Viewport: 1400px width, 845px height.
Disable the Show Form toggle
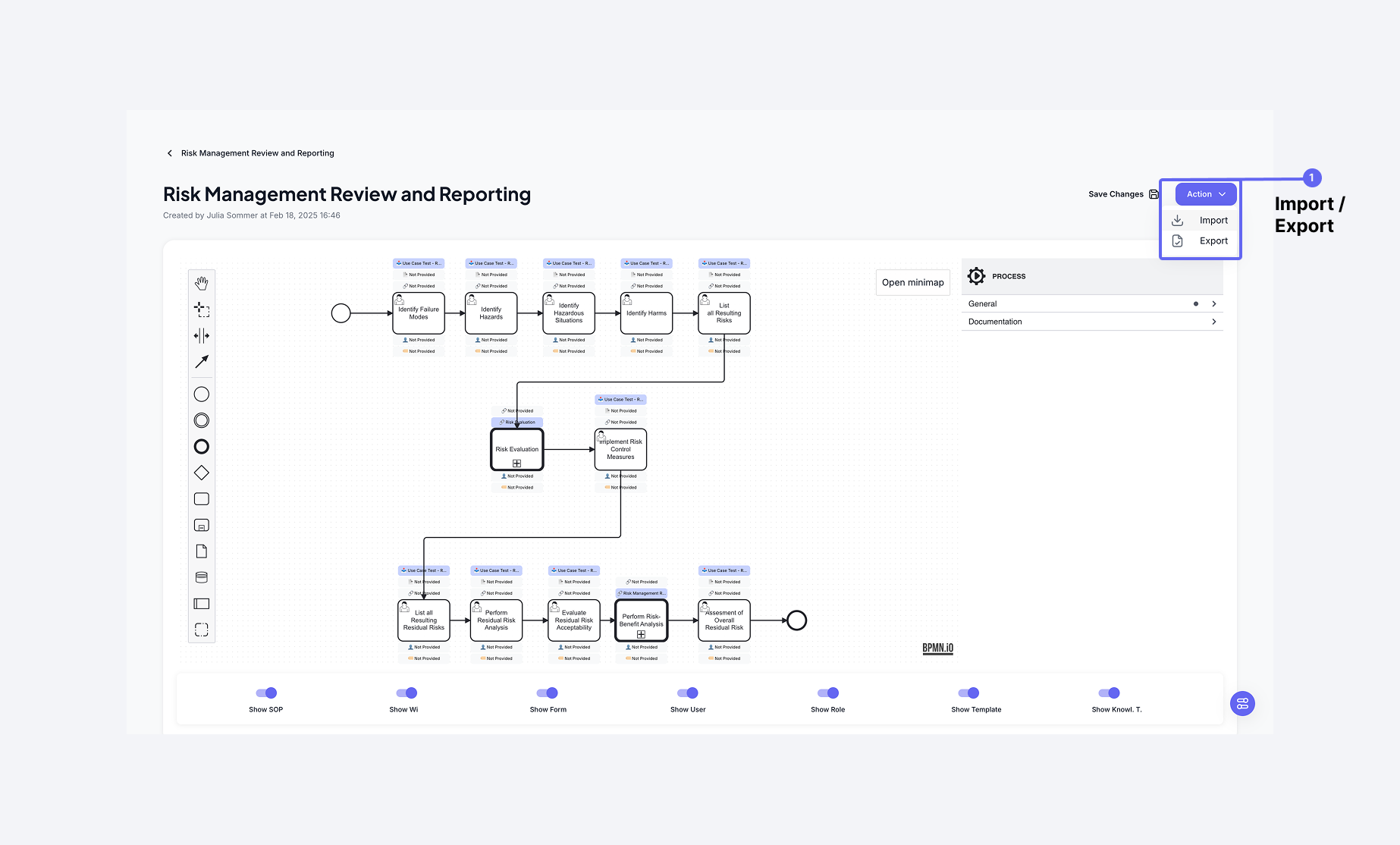point(548,693)
